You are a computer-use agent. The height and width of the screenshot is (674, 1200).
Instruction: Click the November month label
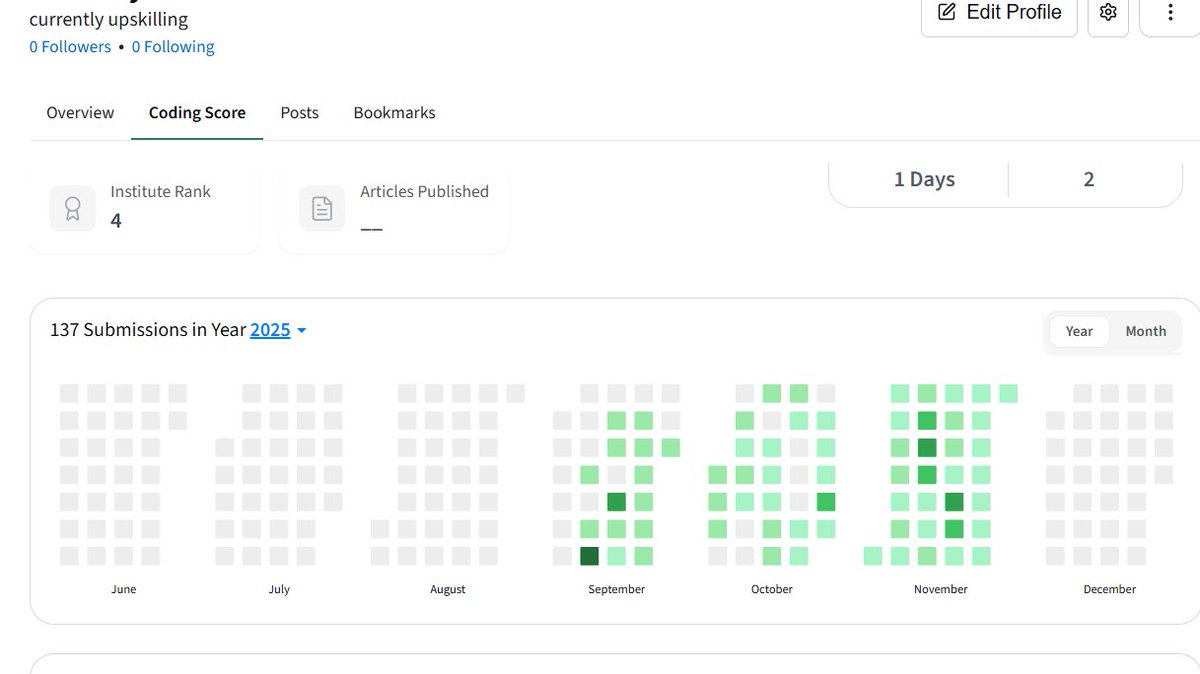(x=941, y=589)
